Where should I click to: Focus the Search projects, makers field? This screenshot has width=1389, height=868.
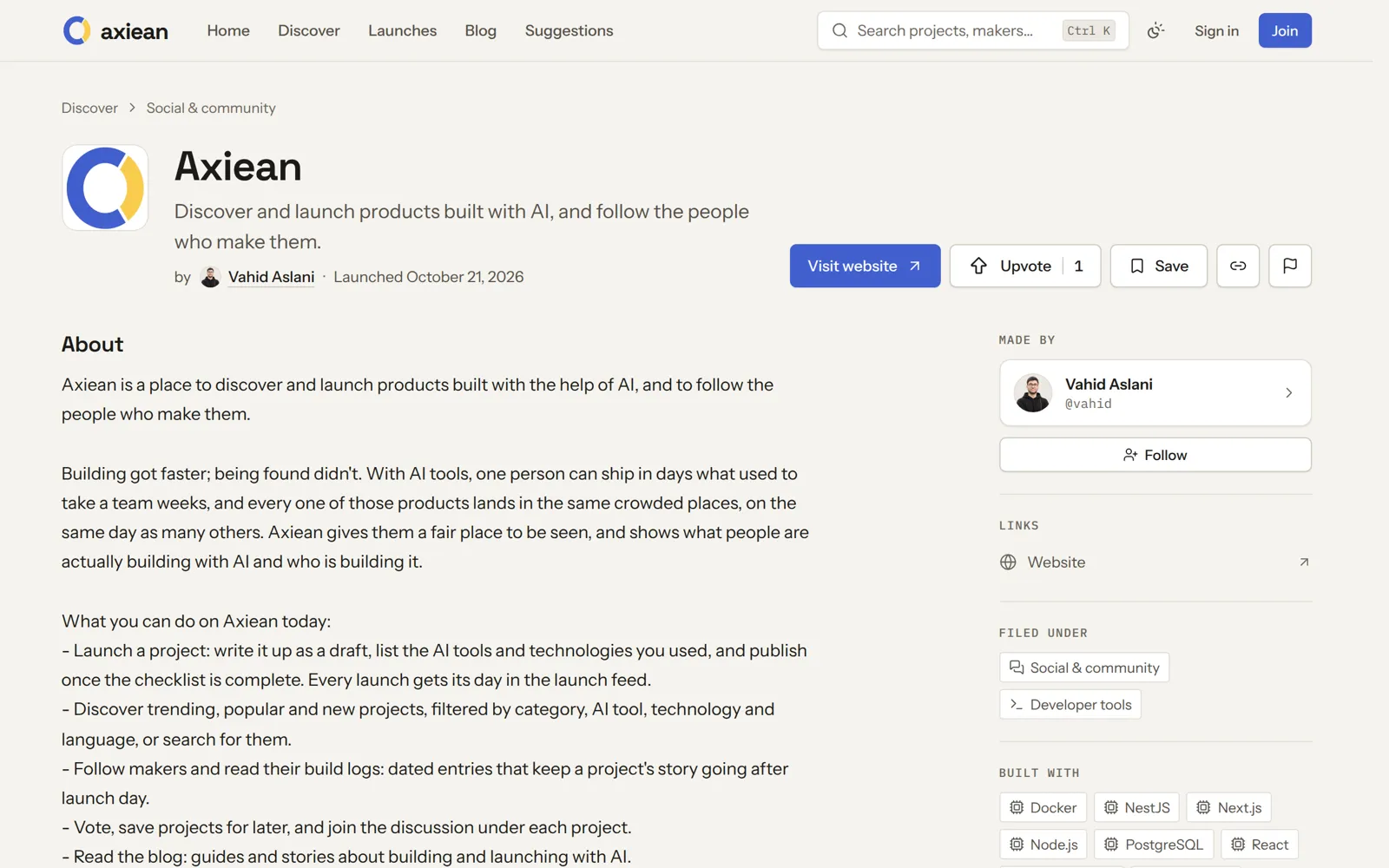pyautogui.click(x=973, y=30)
